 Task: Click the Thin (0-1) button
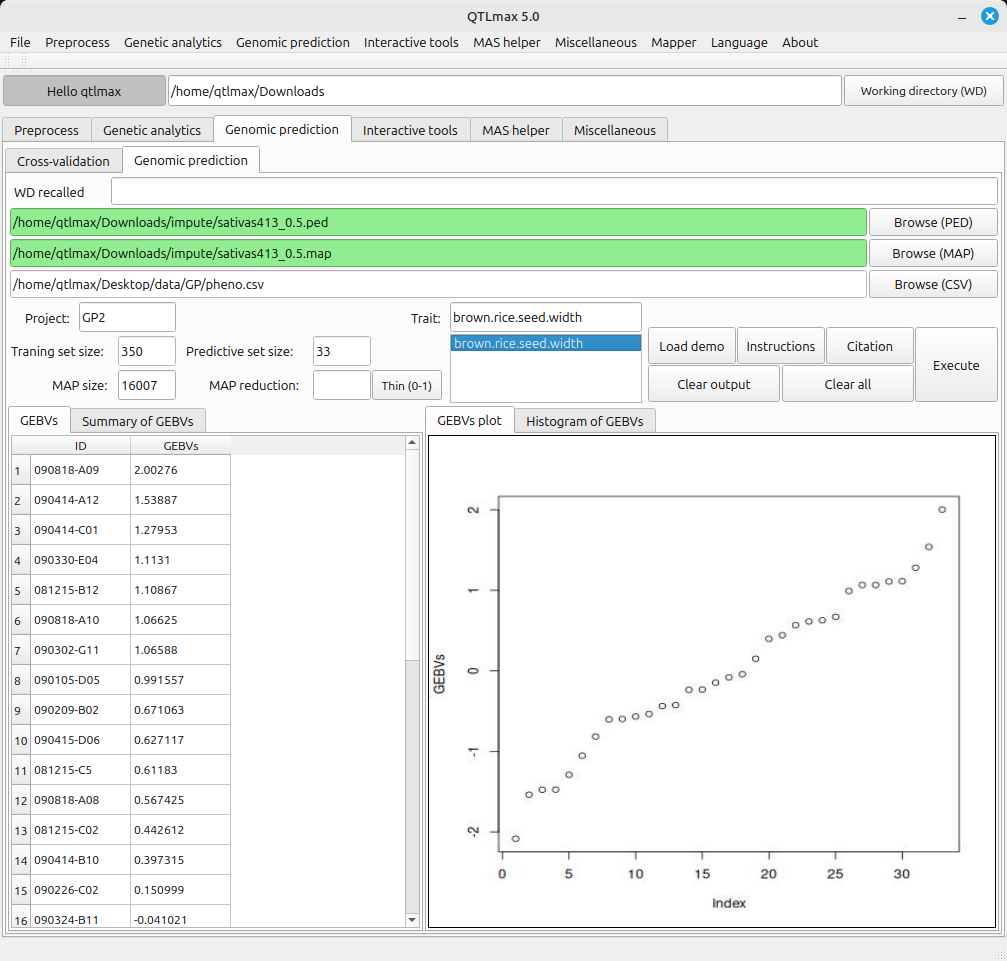406,385
